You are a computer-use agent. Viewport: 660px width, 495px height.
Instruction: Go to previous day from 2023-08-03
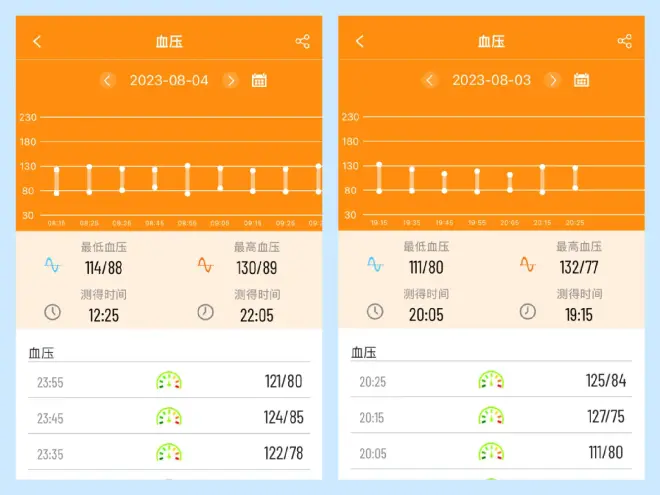tap(430, 80)
